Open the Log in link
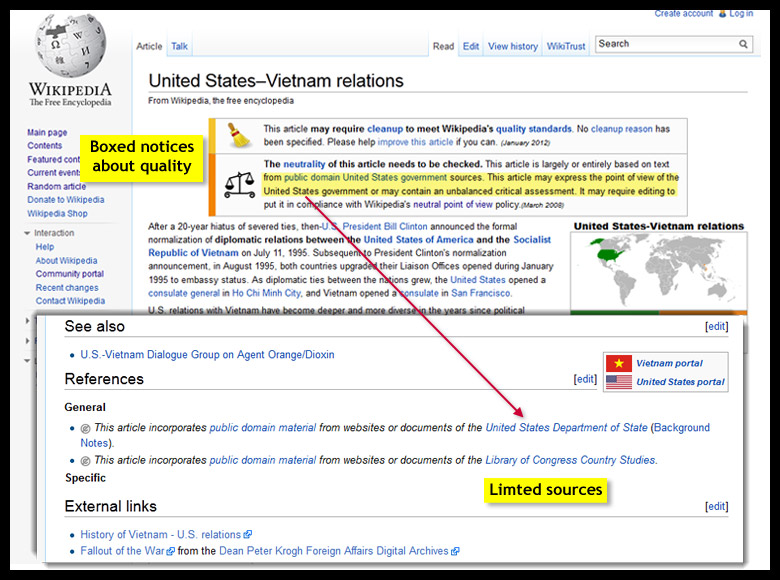 741,14
